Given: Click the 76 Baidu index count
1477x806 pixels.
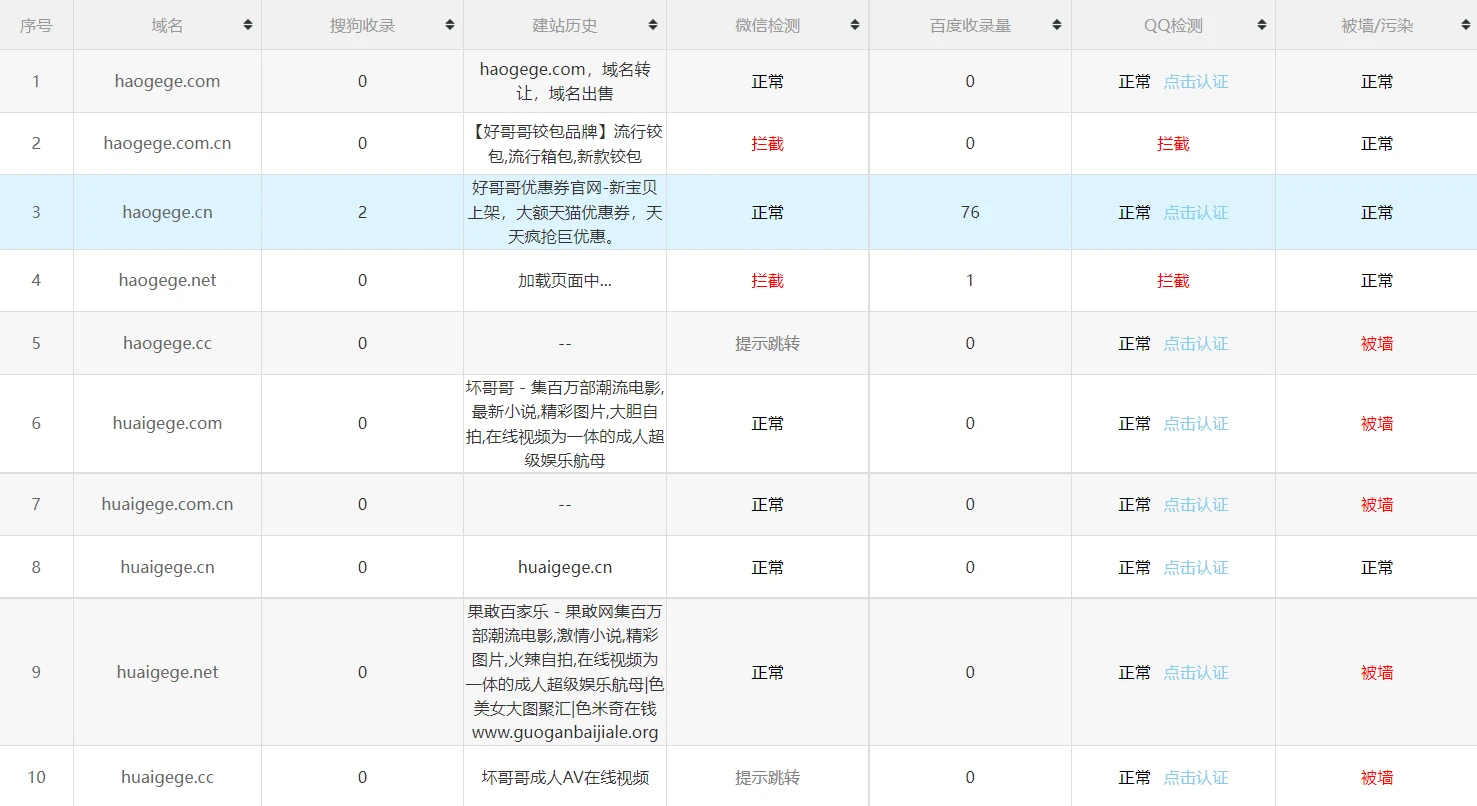Looking at the screenshot, I should pos(969,213).
